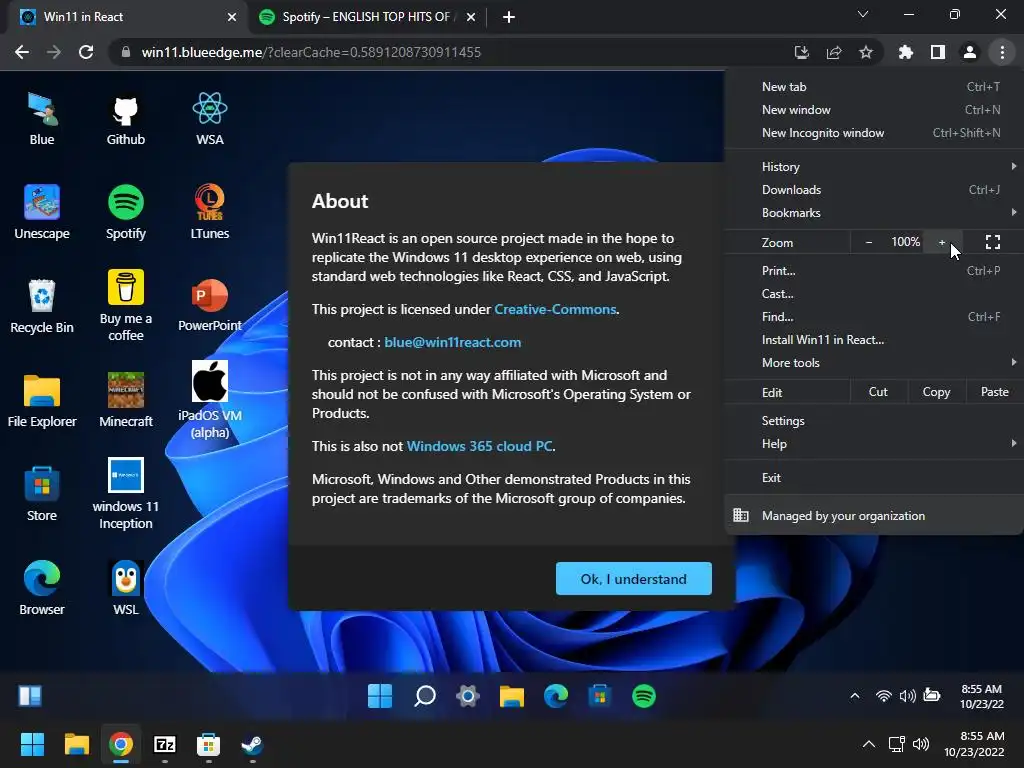This screenshot has width=1024, height=768.
Task: Open 7-Zip in the host taskbar
Action: [165, 744]
